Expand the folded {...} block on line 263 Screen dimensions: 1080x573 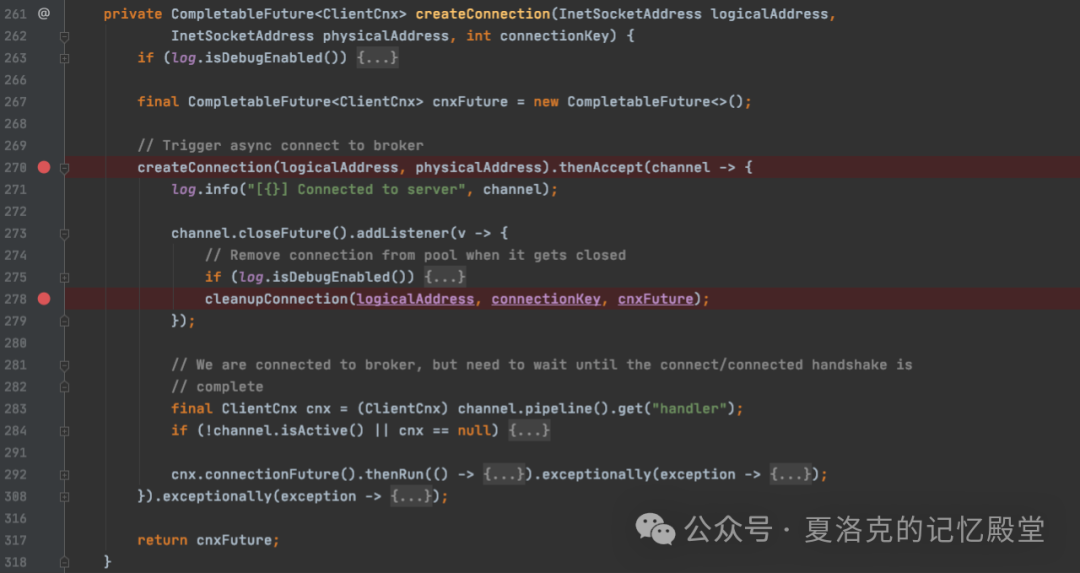(377, 58)
